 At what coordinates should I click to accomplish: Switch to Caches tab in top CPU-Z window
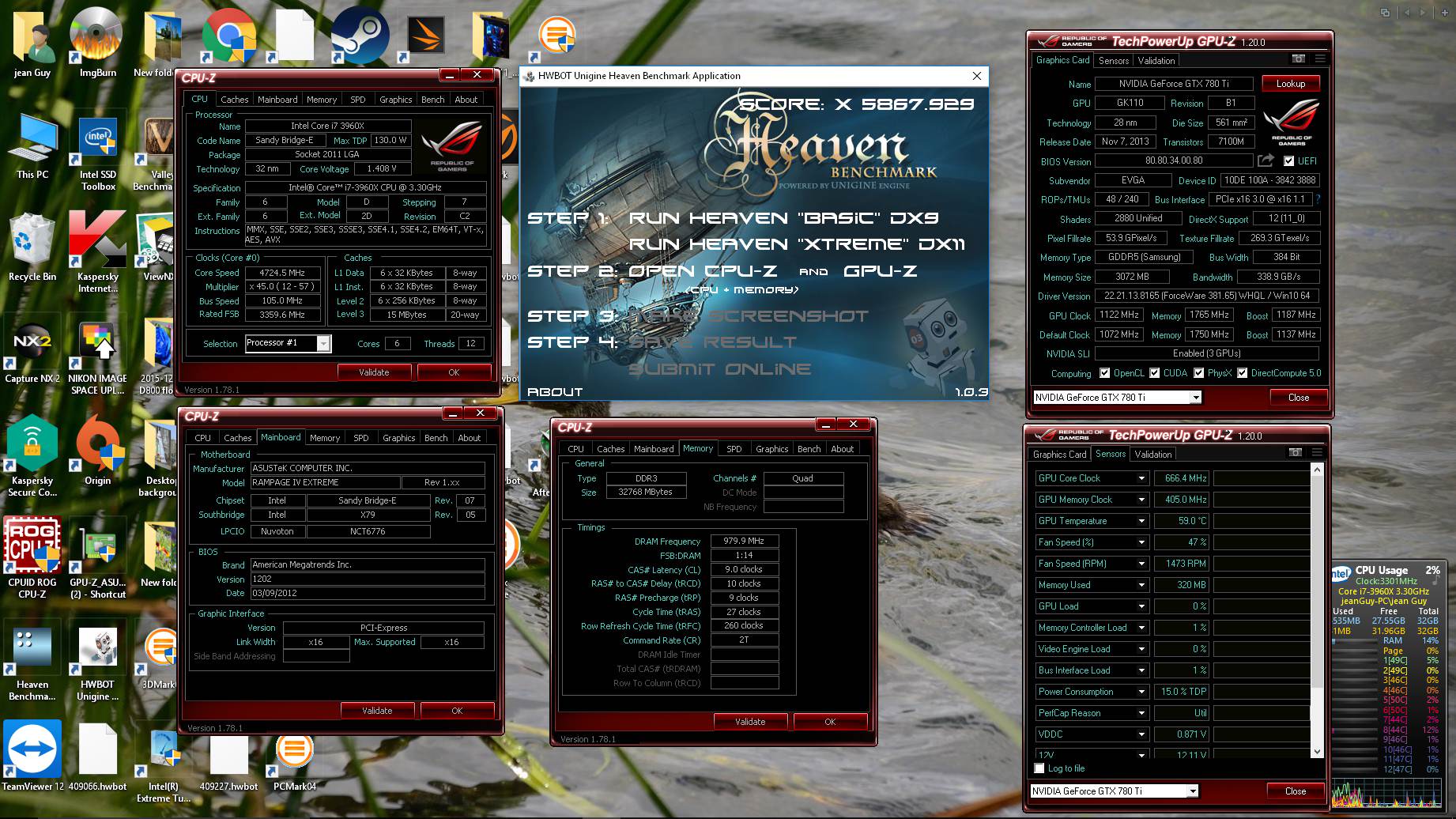234,100
